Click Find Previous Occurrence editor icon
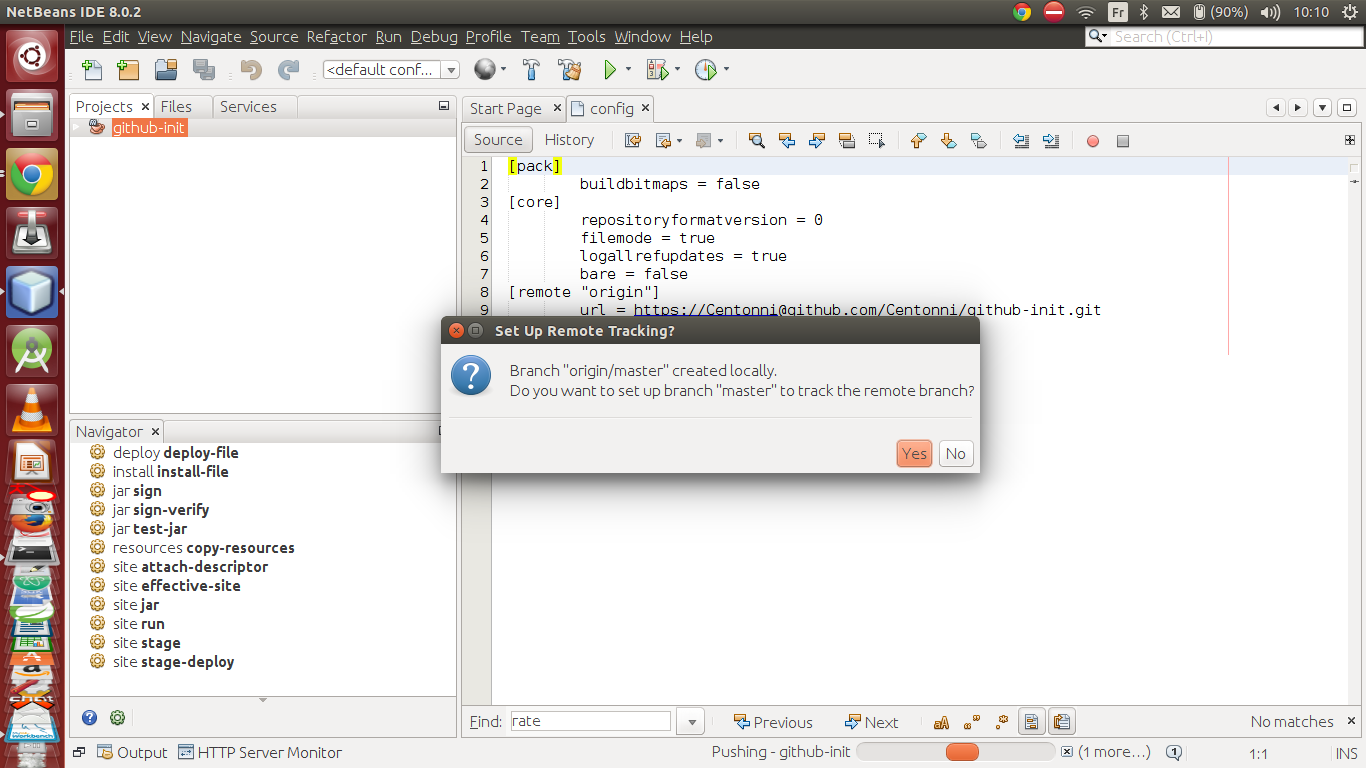Image resolution: width=1366 pixels, height=768 pixels. (x=787, y=141)
